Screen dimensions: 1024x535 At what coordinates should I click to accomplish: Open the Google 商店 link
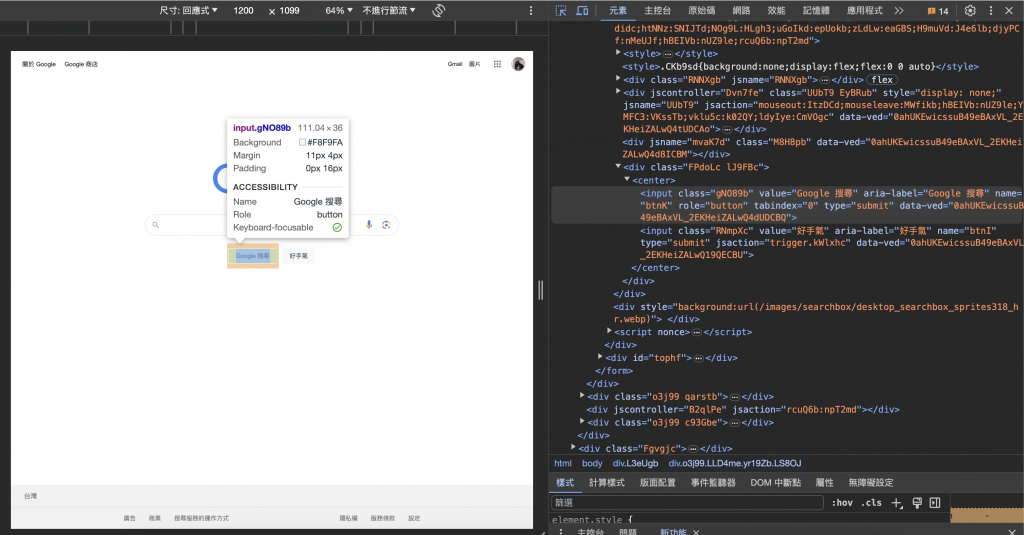tap(81, 64)
